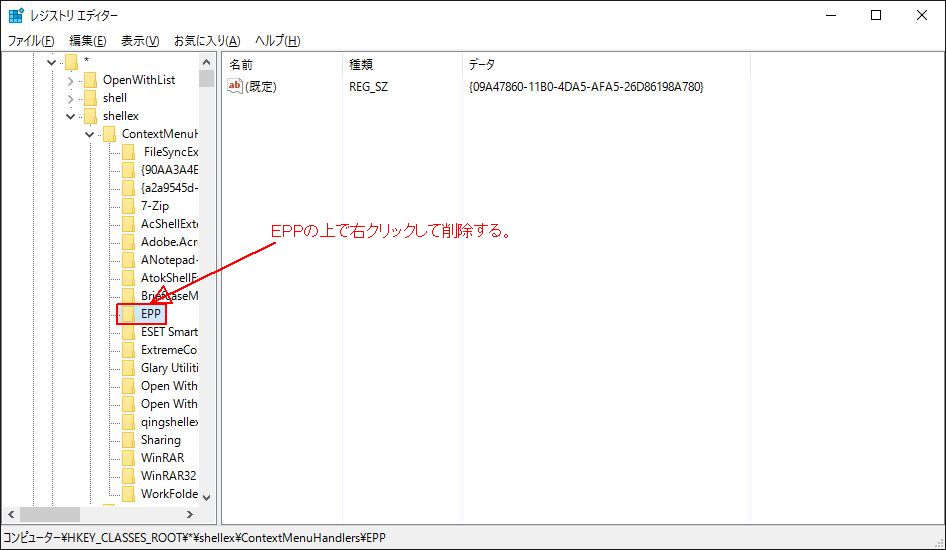Collapse the ContextMenuHandlers node
This screenshot has height=550, width=946.
click(89, 134)
